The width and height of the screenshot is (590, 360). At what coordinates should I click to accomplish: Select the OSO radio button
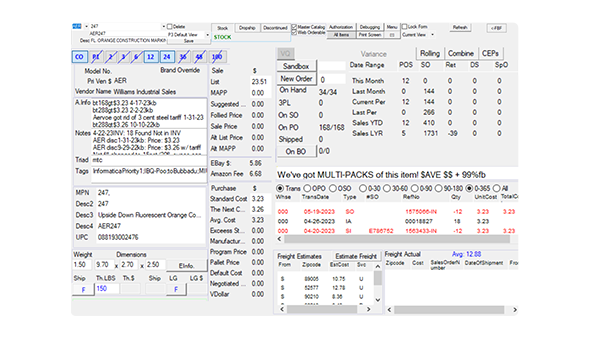pyautogui.click(x=333, y=188)
